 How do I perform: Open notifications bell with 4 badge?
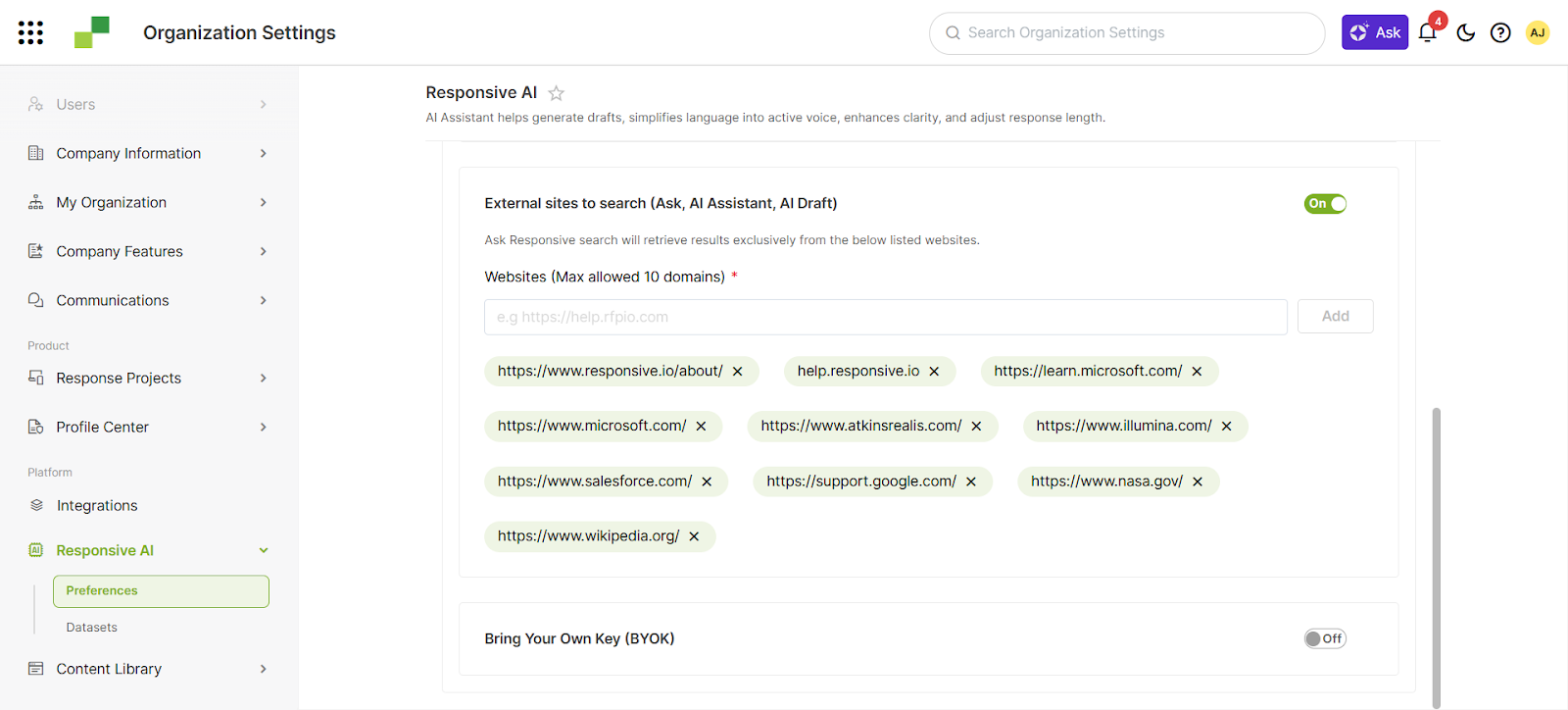[x=1428, y=32]
